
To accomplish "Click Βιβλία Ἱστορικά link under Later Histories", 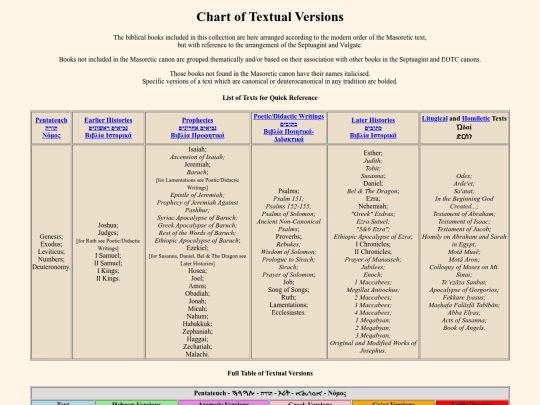I will (x=373, y=135).
